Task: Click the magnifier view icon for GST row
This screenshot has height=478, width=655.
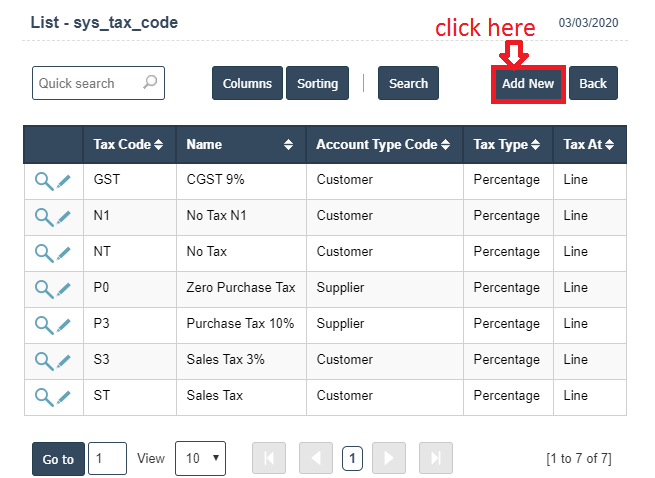Action: (x=43, y=180)
